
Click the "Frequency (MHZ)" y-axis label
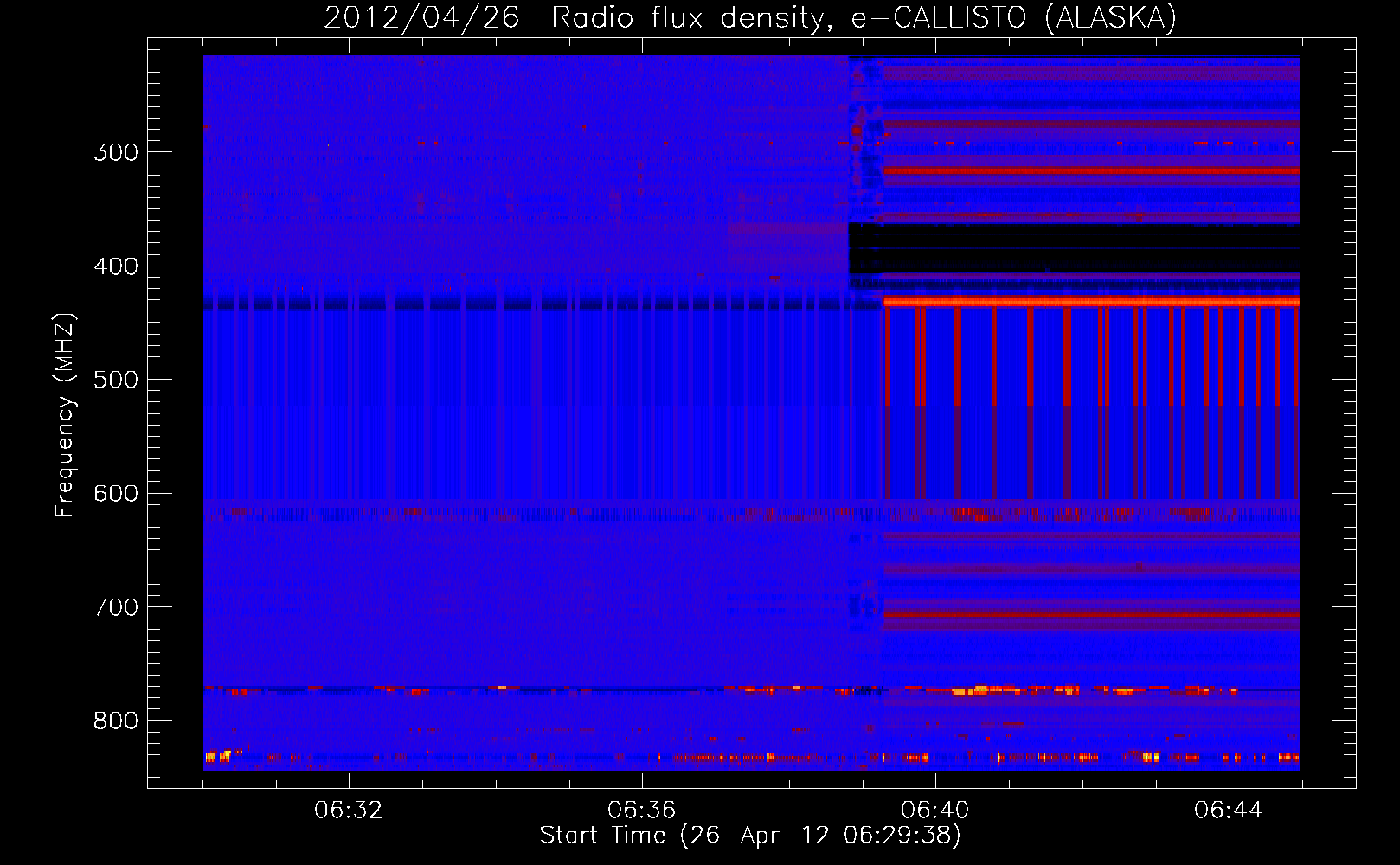point(65,414)
